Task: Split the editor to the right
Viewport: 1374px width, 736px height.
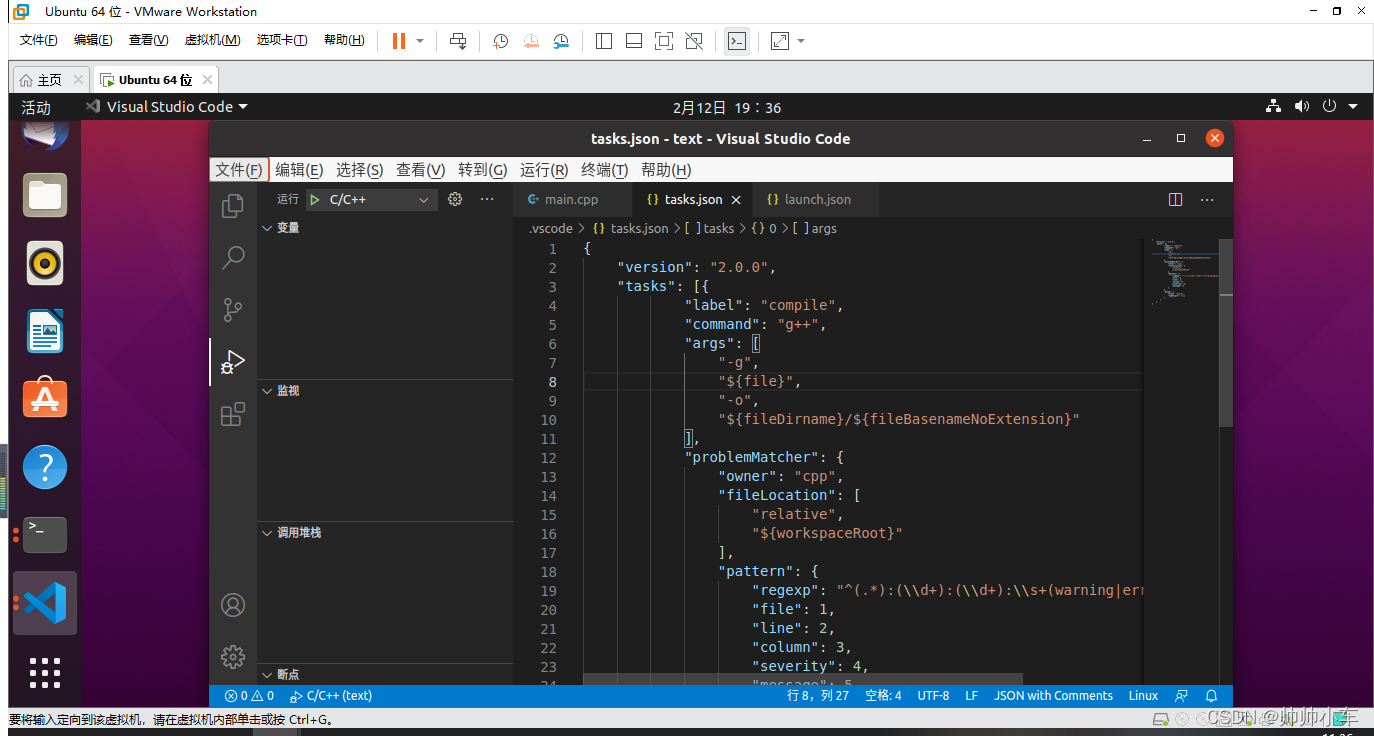Action: 1176,199
